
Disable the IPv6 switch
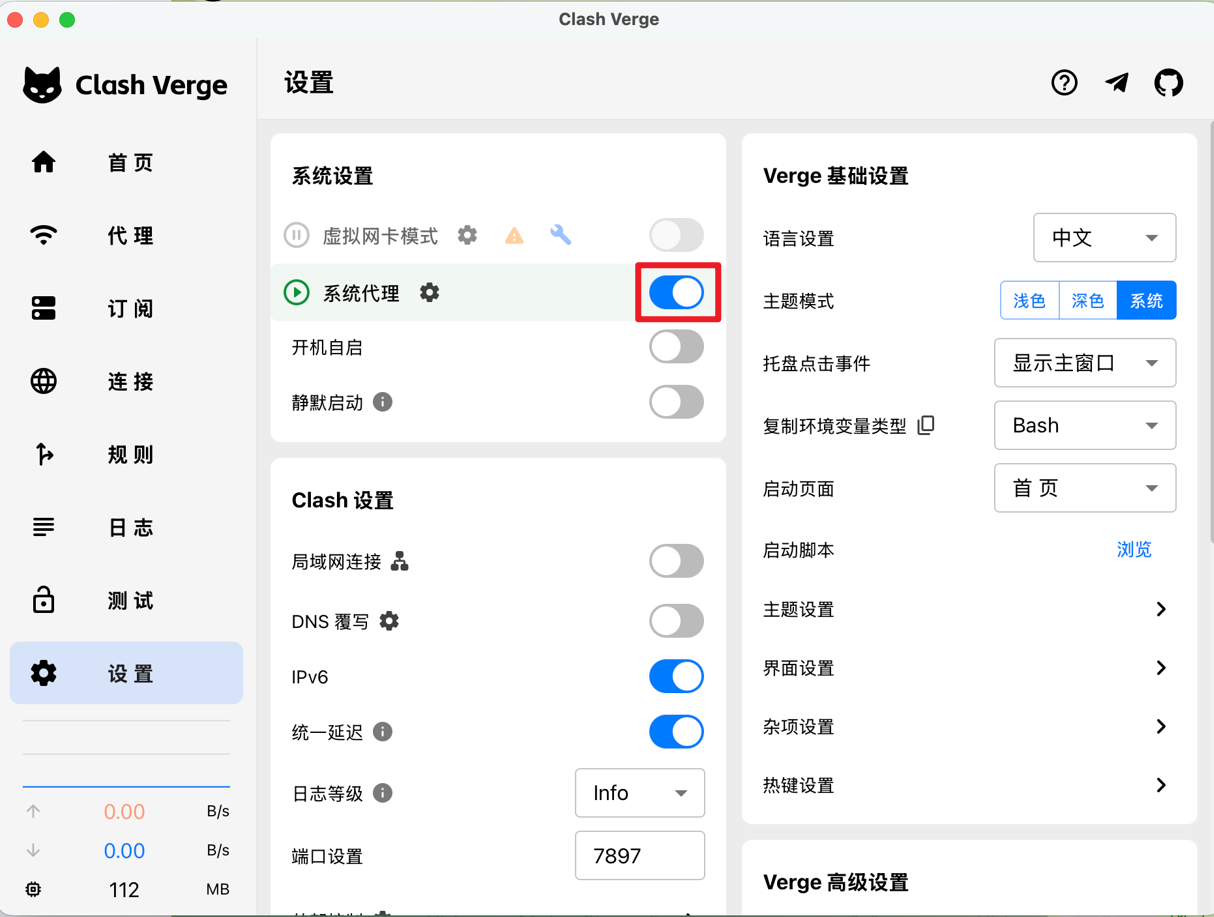coord(677,677)
